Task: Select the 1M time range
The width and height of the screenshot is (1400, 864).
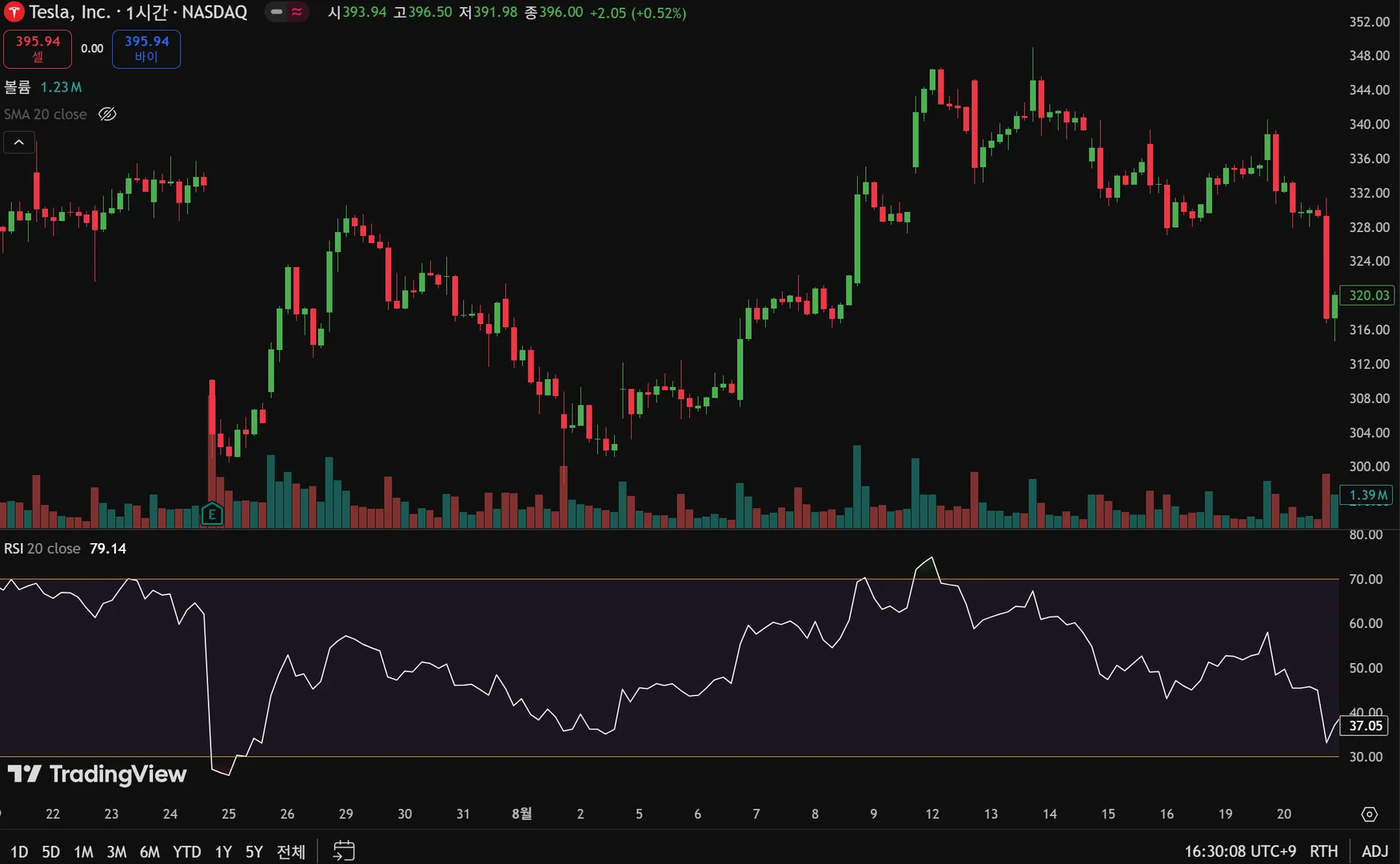Action: 83,852
